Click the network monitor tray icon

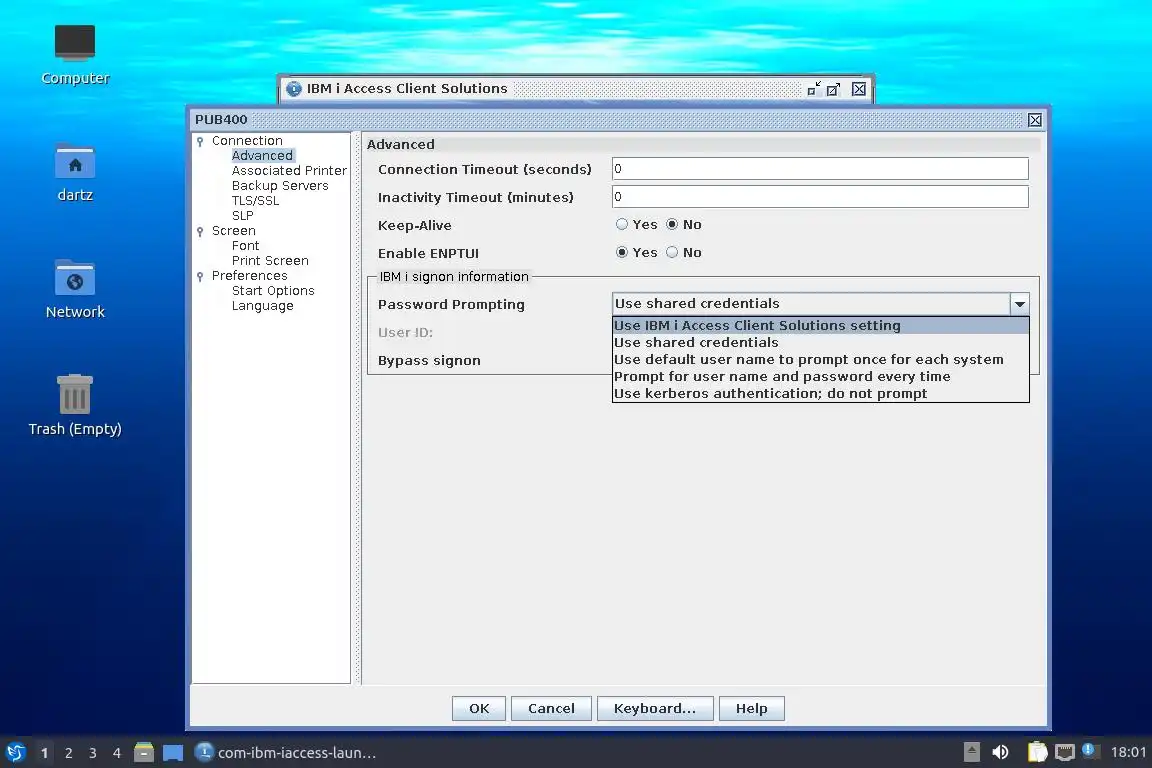(x=1065, y=752)
